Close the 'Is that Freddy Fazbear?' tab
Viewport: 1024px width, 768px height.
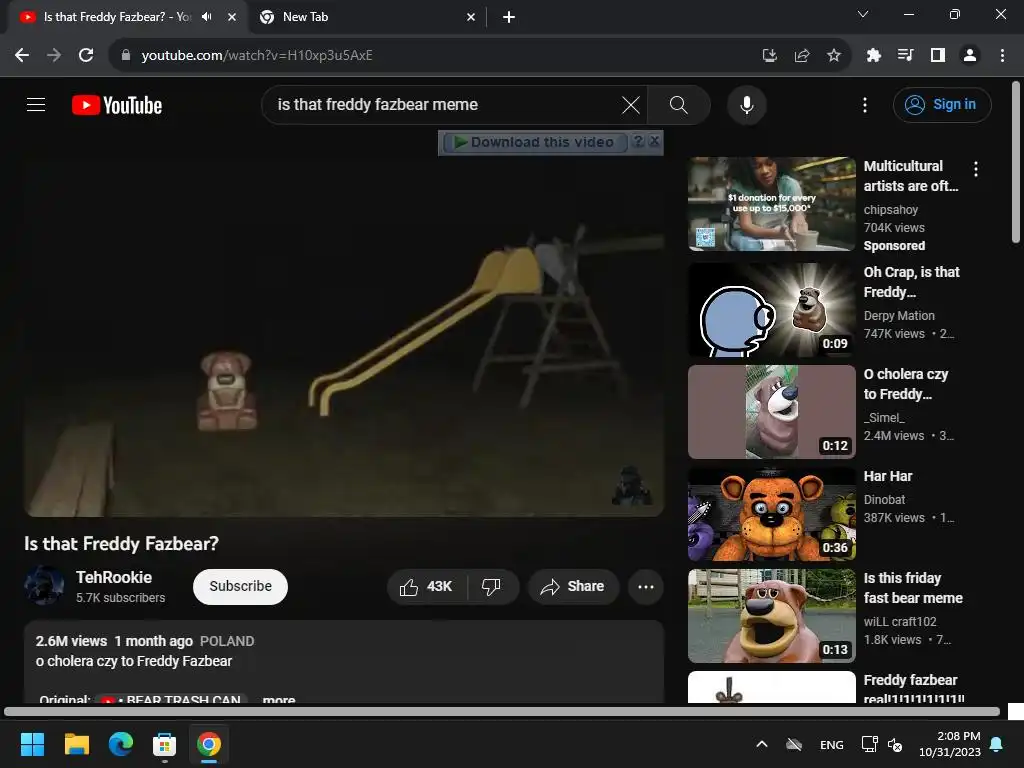(x=232, y=17)
